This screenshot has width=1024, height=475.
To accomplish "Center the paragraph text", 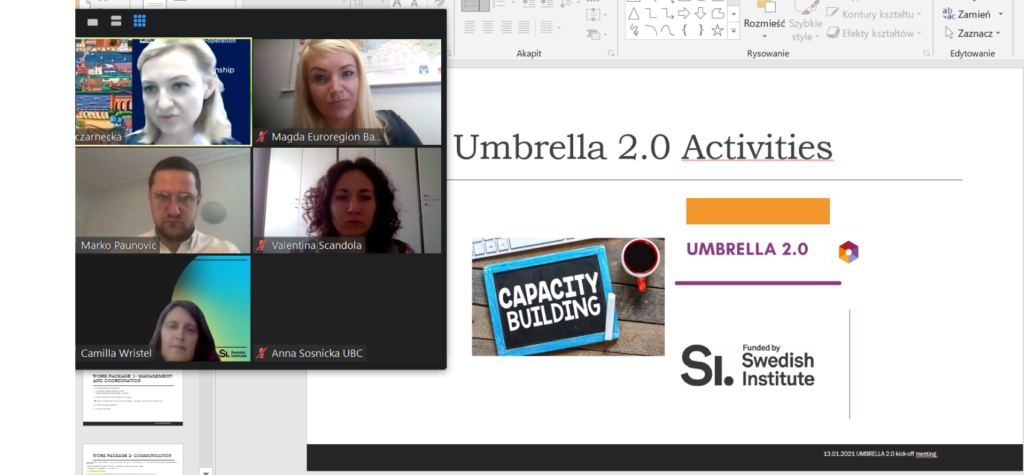I will point(488,27).
